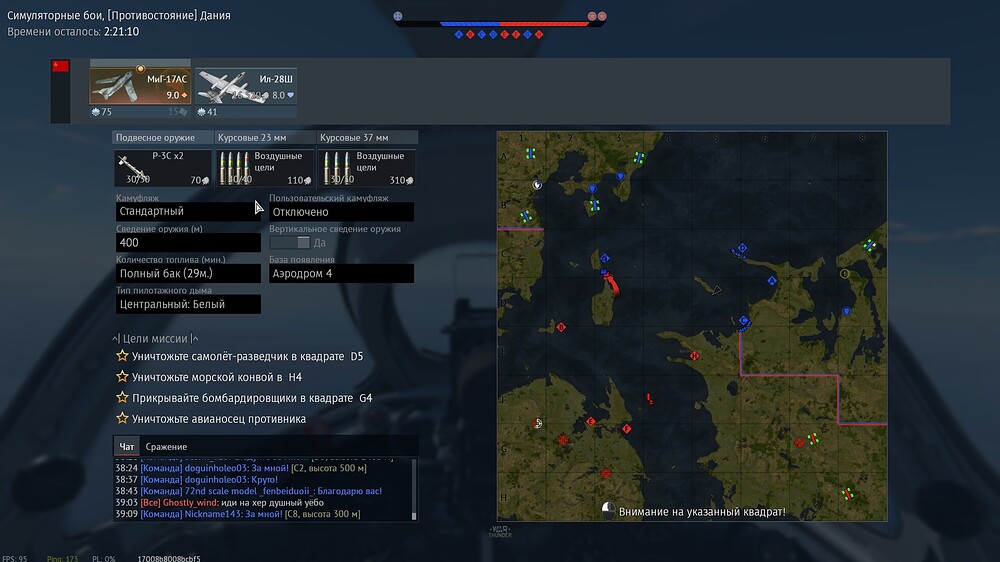Click the 23 mm ammo belt icon
The height and width of the screenshot is (562, 1000).
(232, 167)
